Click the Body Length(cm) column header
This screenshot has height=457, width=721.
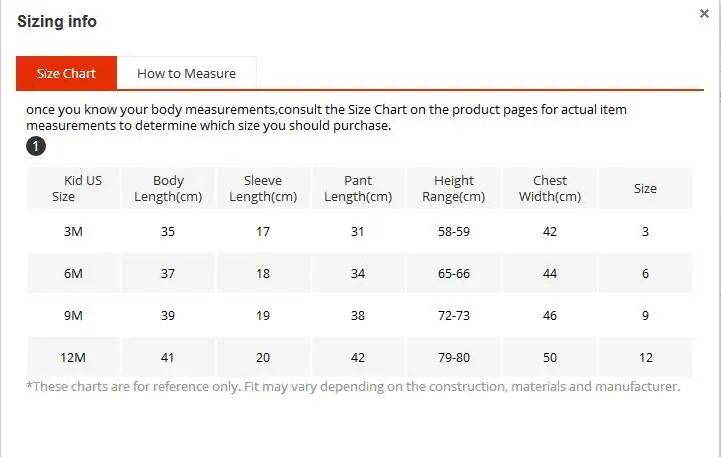(168, 188)
